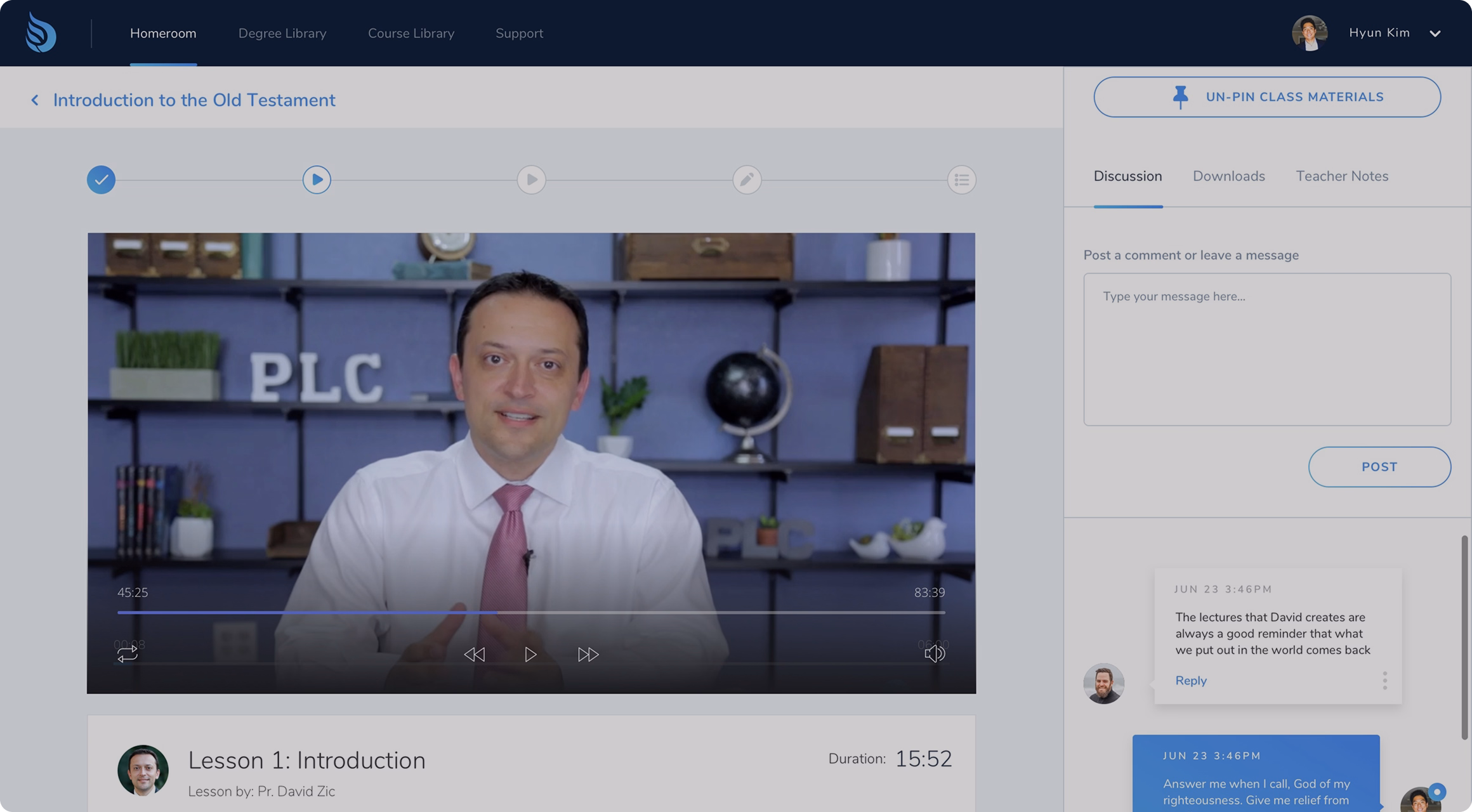Open three-dot menu on first comment

[1385, 681]
